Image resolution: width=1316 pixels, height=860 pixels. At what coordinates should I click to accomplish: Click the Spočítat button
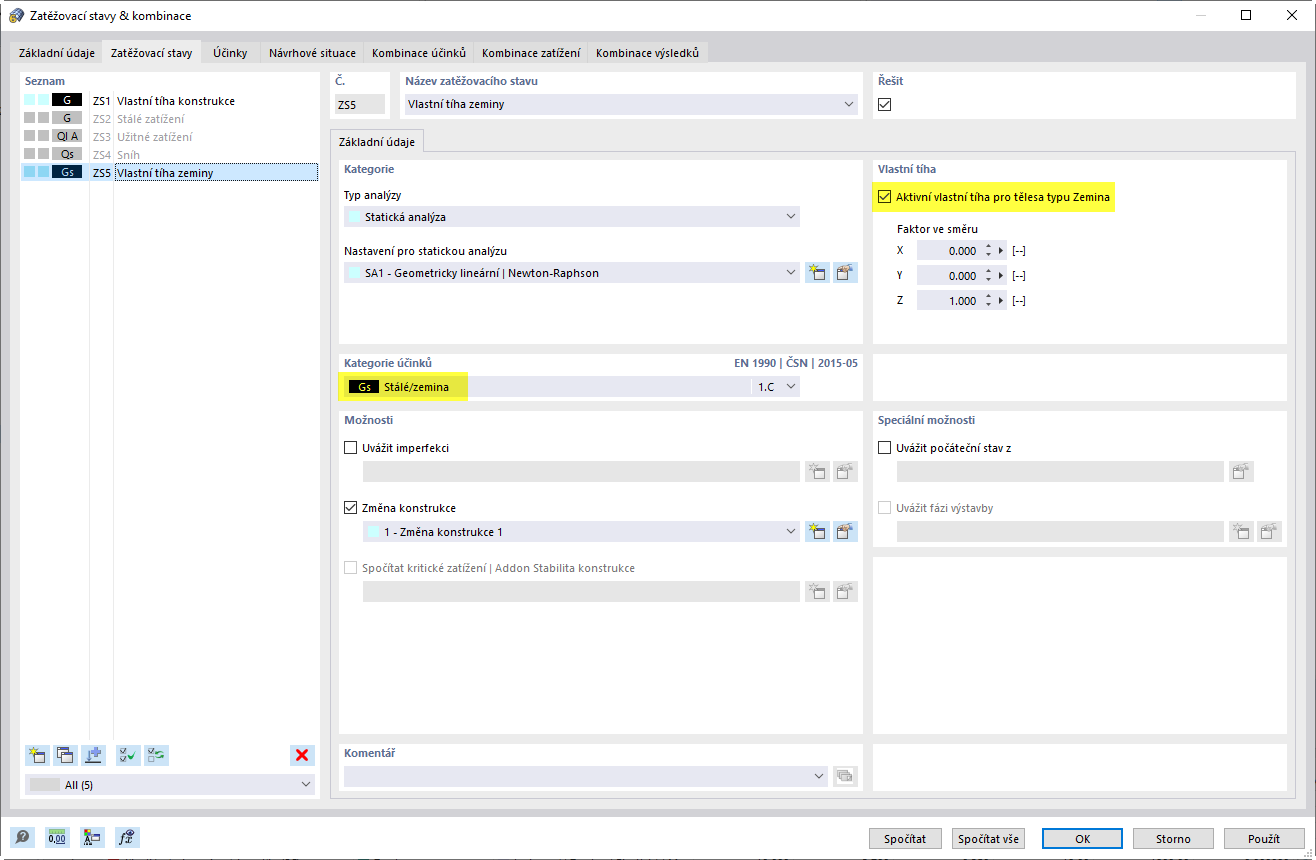coord(904,838)
